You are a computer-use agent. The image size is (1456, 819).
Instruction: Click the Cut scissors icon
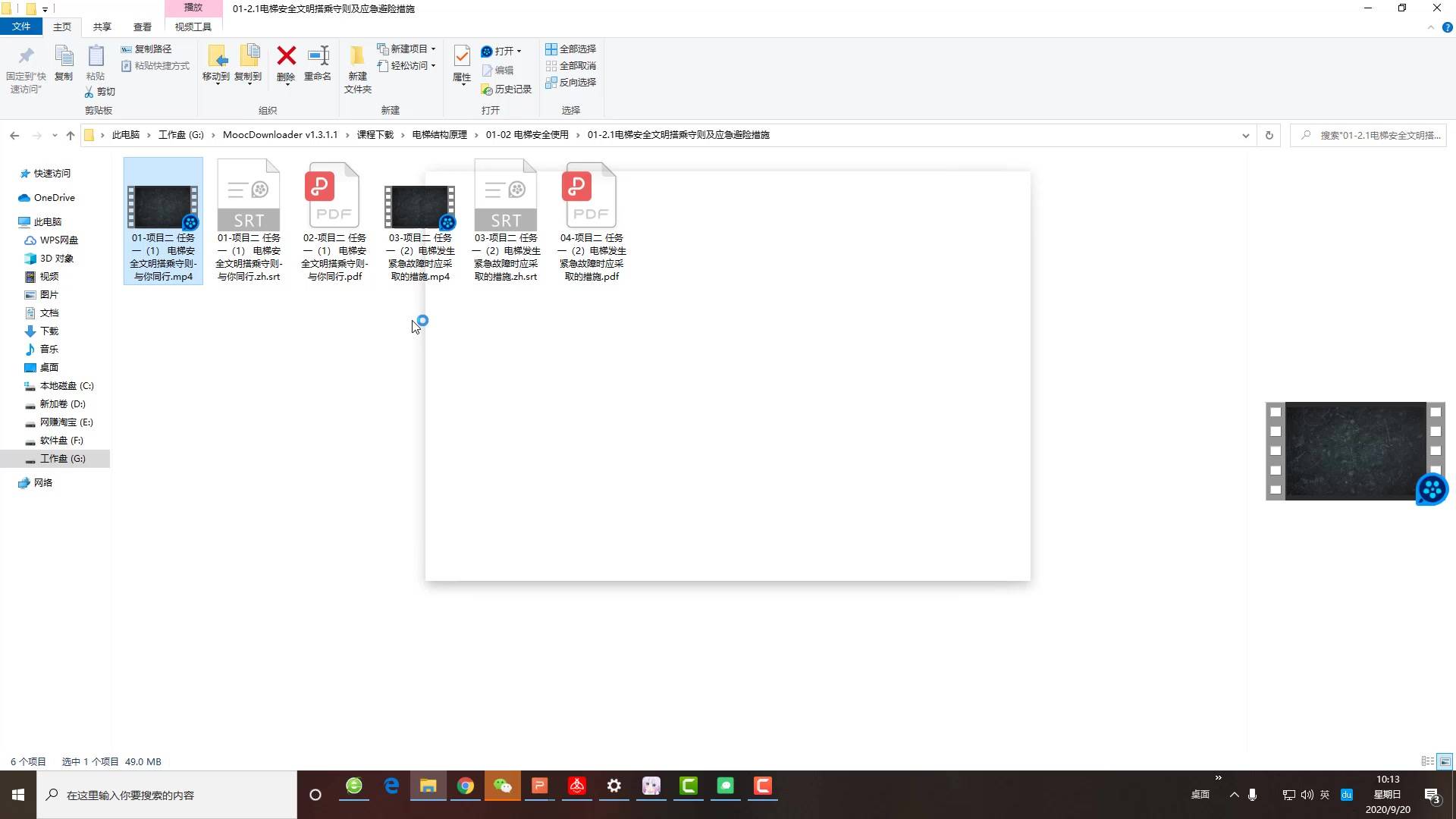(x=89, y=92)
